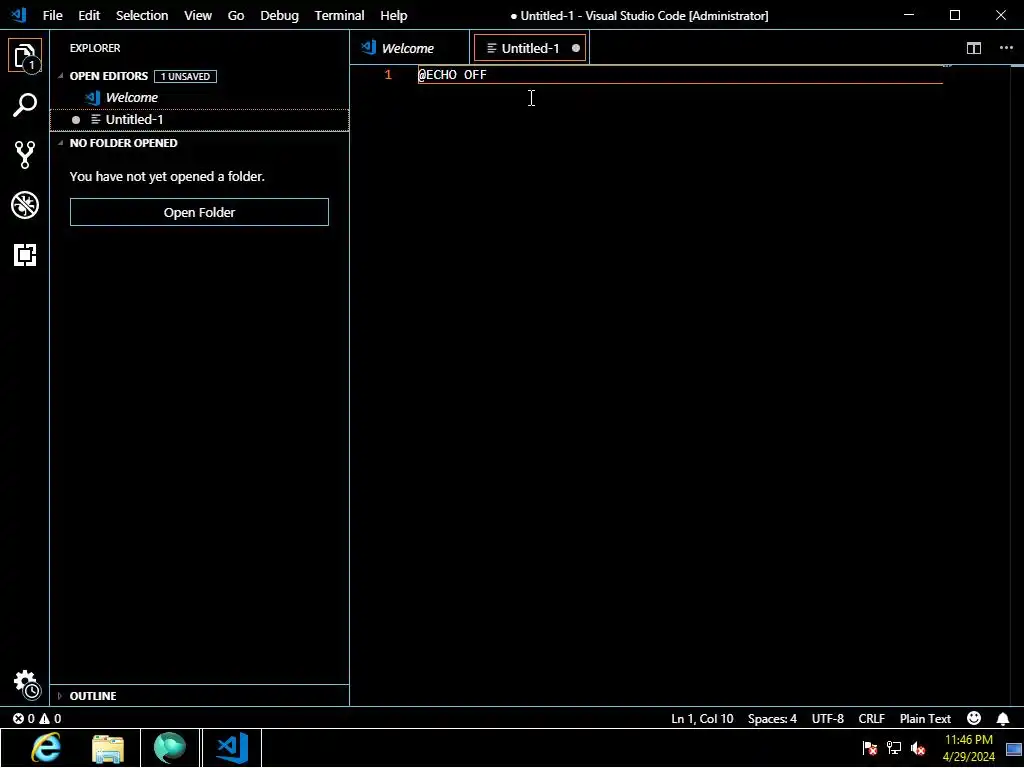Open the Debug menu

click(x=280, y=15)
